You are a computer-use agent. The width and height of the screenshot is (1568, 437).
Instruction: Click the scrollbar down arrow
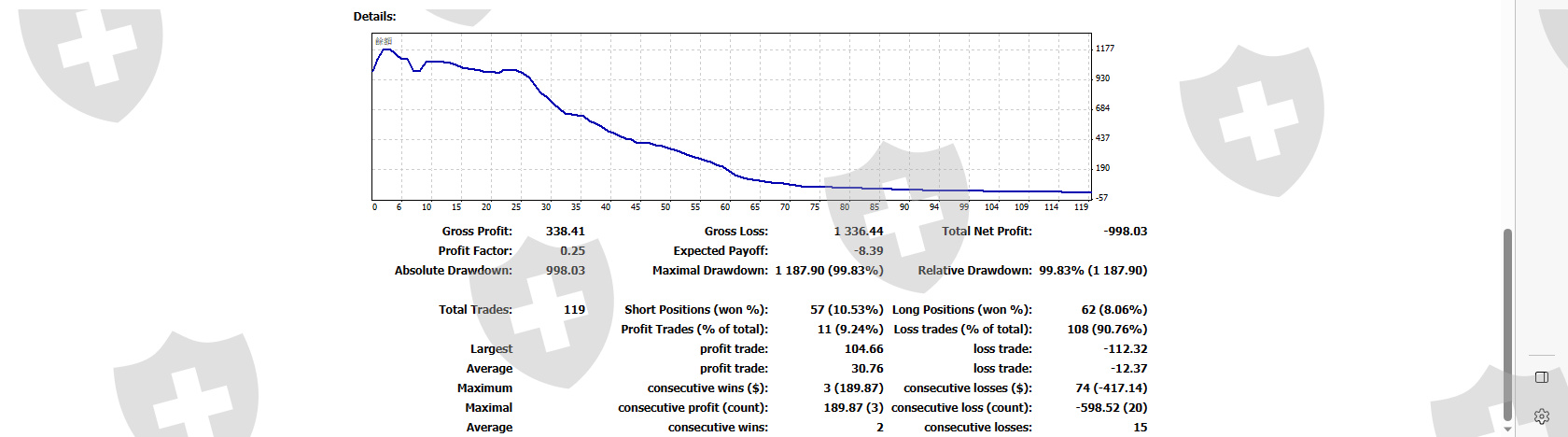[x=1507, y=430]
